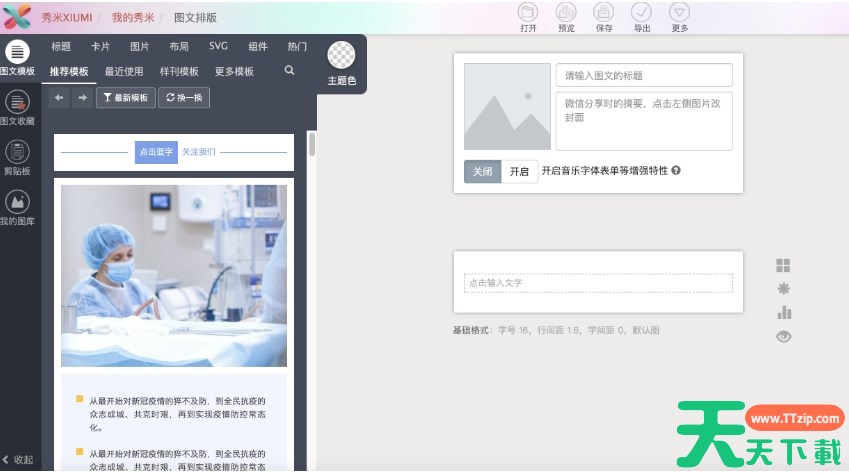Viewport: 849px width, 474px height.
Task: Click 图文排版 breadcrumb text
Action: (x=195, y=17)
